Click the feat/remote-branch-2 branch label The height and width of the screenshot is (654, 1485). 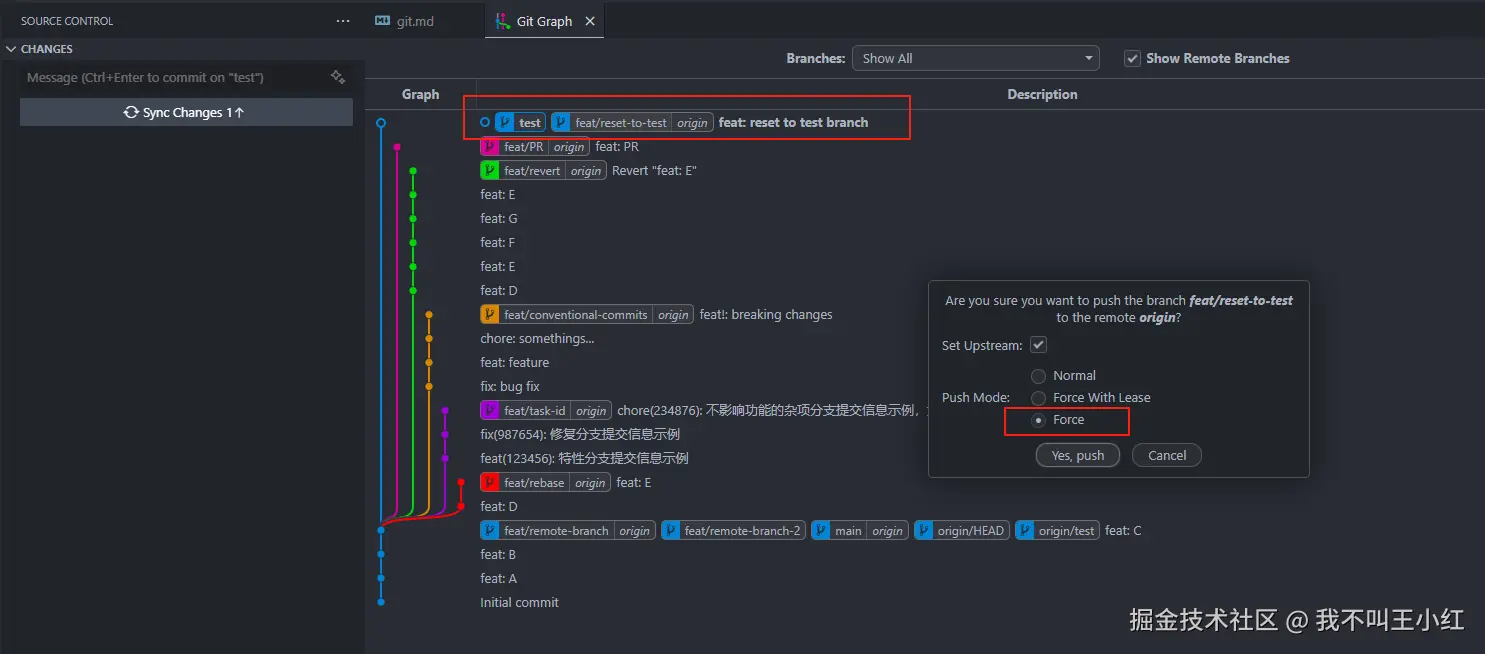733,530
